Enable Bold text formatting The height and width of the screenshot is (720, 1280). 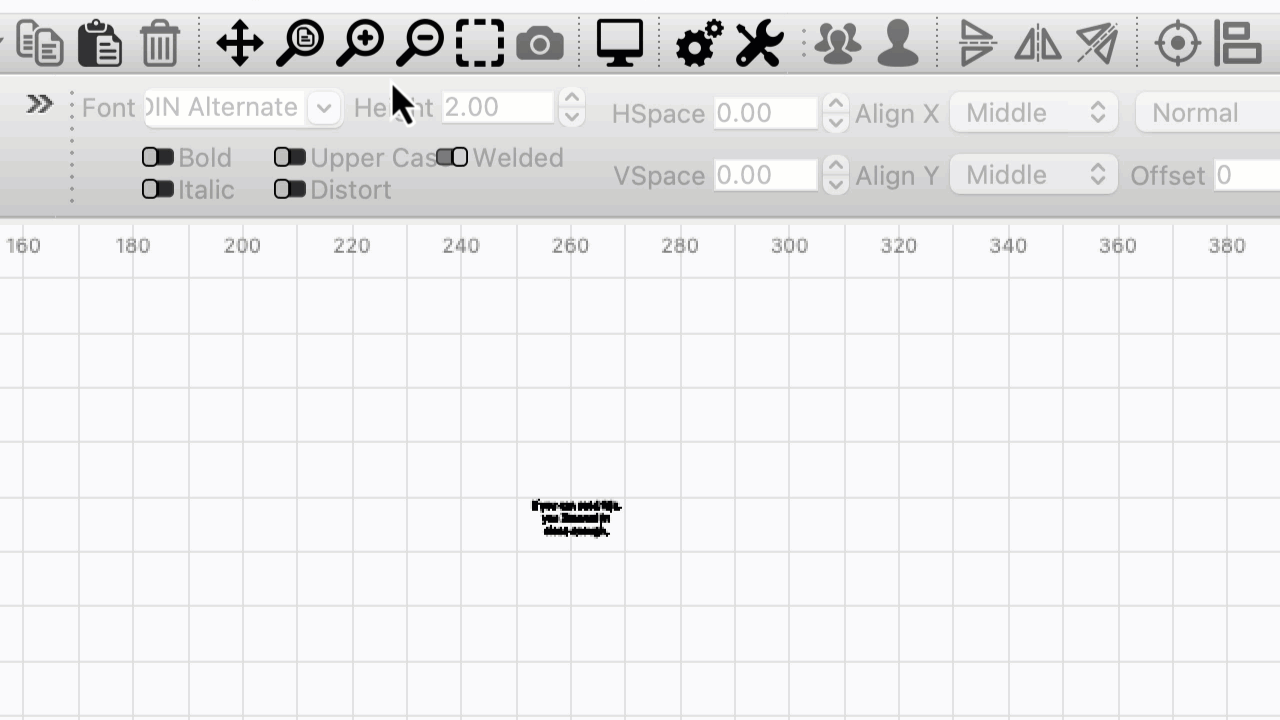coord(158,157)
